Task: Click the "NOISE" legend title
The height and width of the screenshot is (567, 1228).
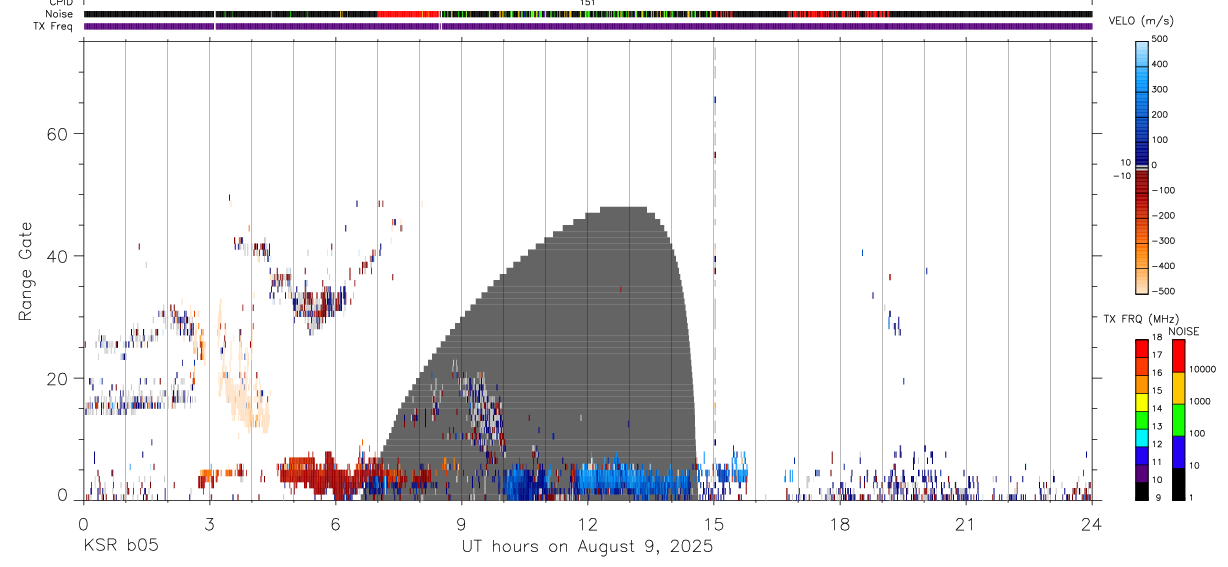Action: click(1184, 331)
